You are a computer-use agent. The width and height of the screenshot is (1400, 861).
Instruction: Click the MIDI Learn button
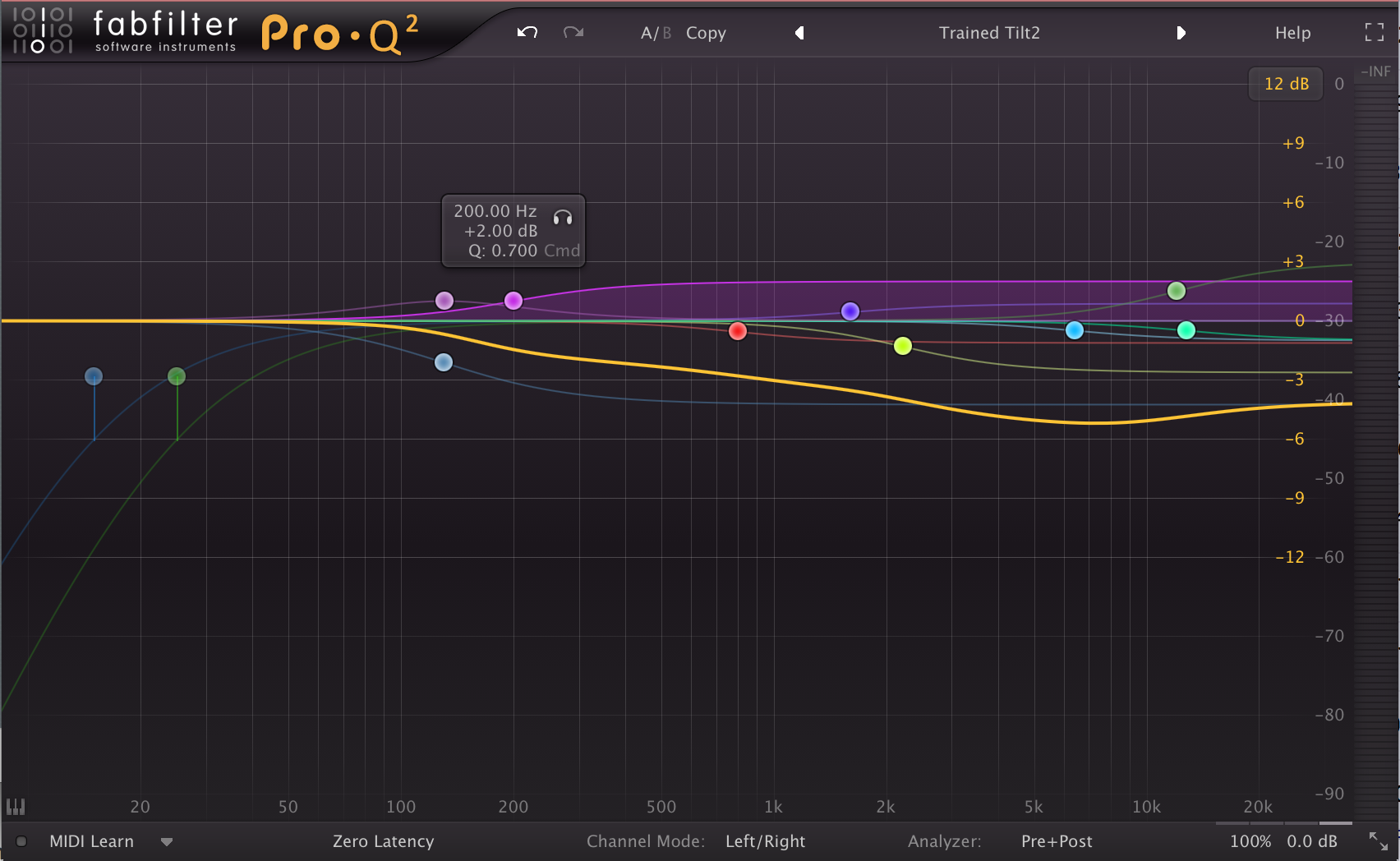click(91, 841)
